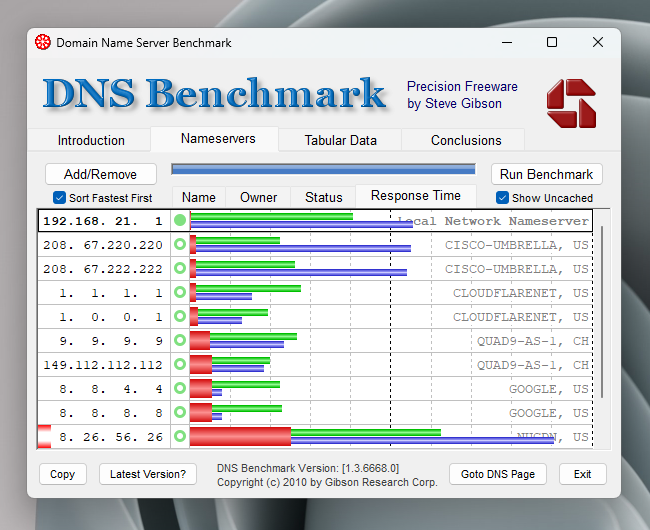Click the DNS Benchmark Version text
Viewport: 650px width, 530px height.
[308, 468]
